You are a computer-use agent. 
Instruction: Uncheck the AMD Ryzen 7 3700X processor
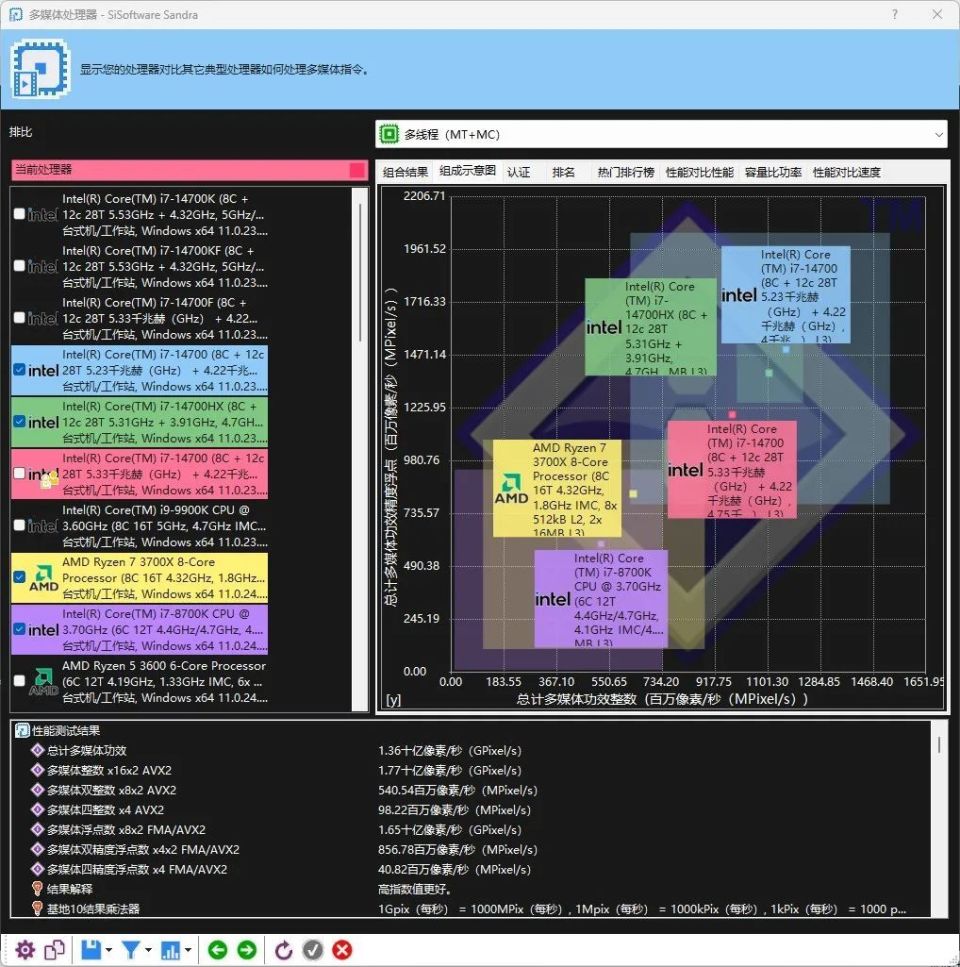19,577
